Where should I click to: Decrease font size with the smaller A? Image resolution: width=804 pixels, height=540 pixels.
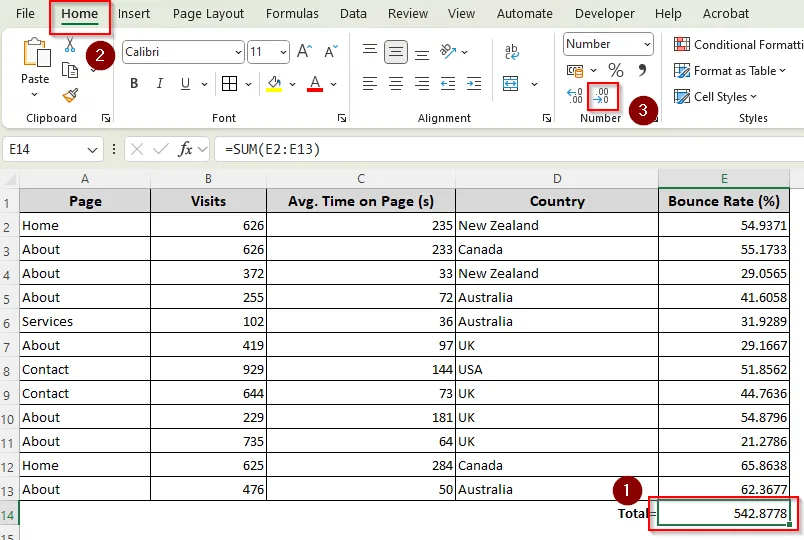[x=331, y=51]
